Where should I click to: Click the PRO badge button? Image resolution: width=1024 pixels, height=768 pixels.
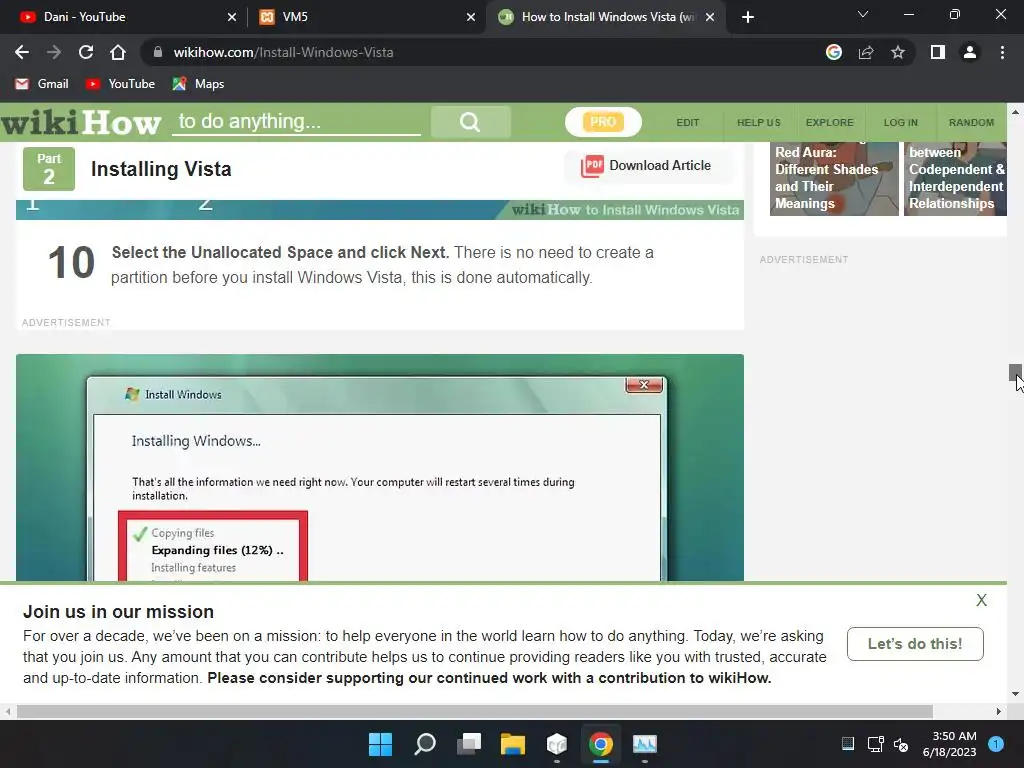603,122
